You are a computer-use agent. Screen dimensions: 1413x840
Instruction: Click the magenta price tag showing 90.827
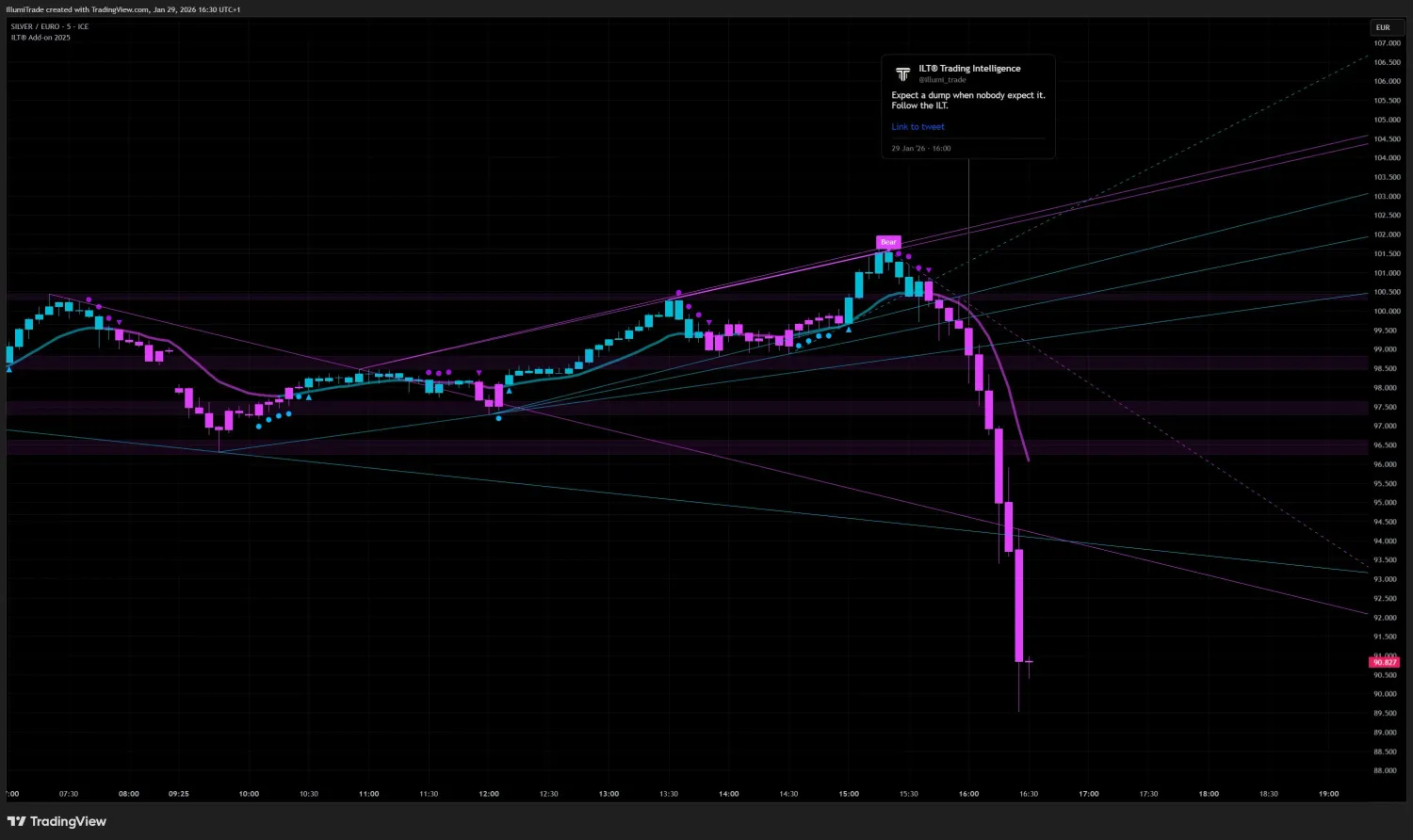pyautogui.click(x=1384, y=662)
